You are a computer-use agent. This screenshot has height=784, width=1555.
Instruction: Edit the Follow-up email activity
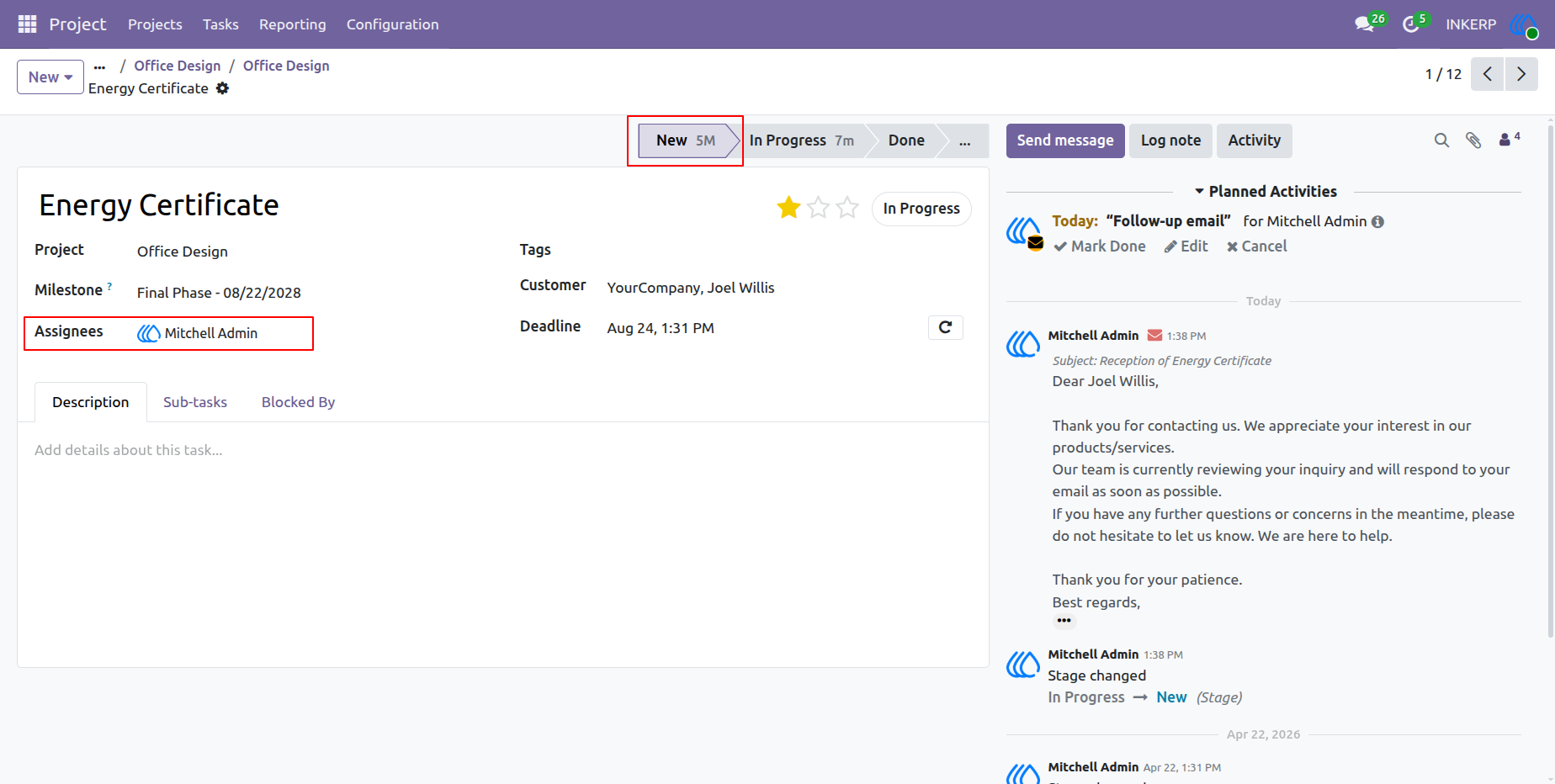(x=1186, y=246)
